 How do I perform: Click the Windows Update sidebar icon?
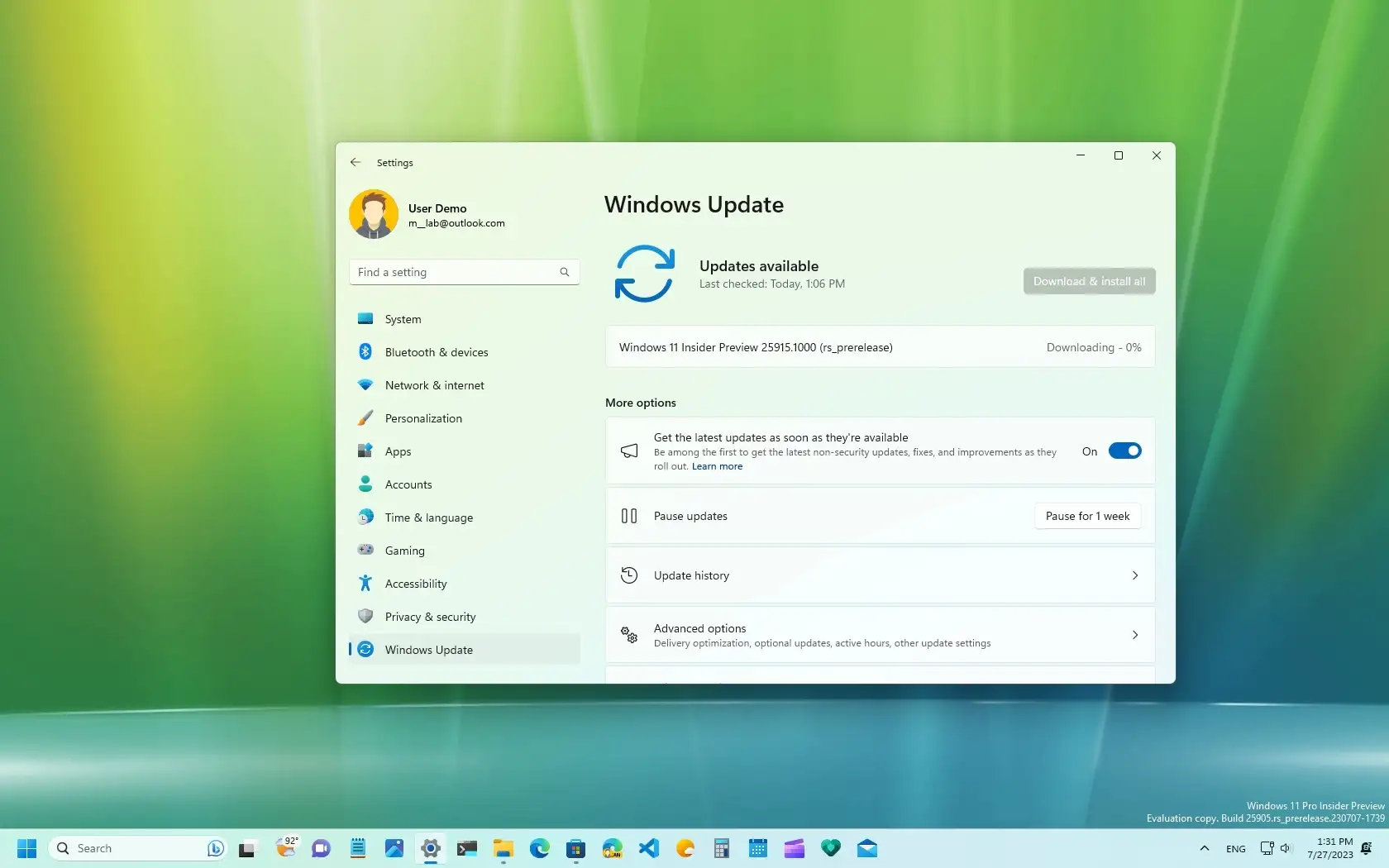coord(365,650)
